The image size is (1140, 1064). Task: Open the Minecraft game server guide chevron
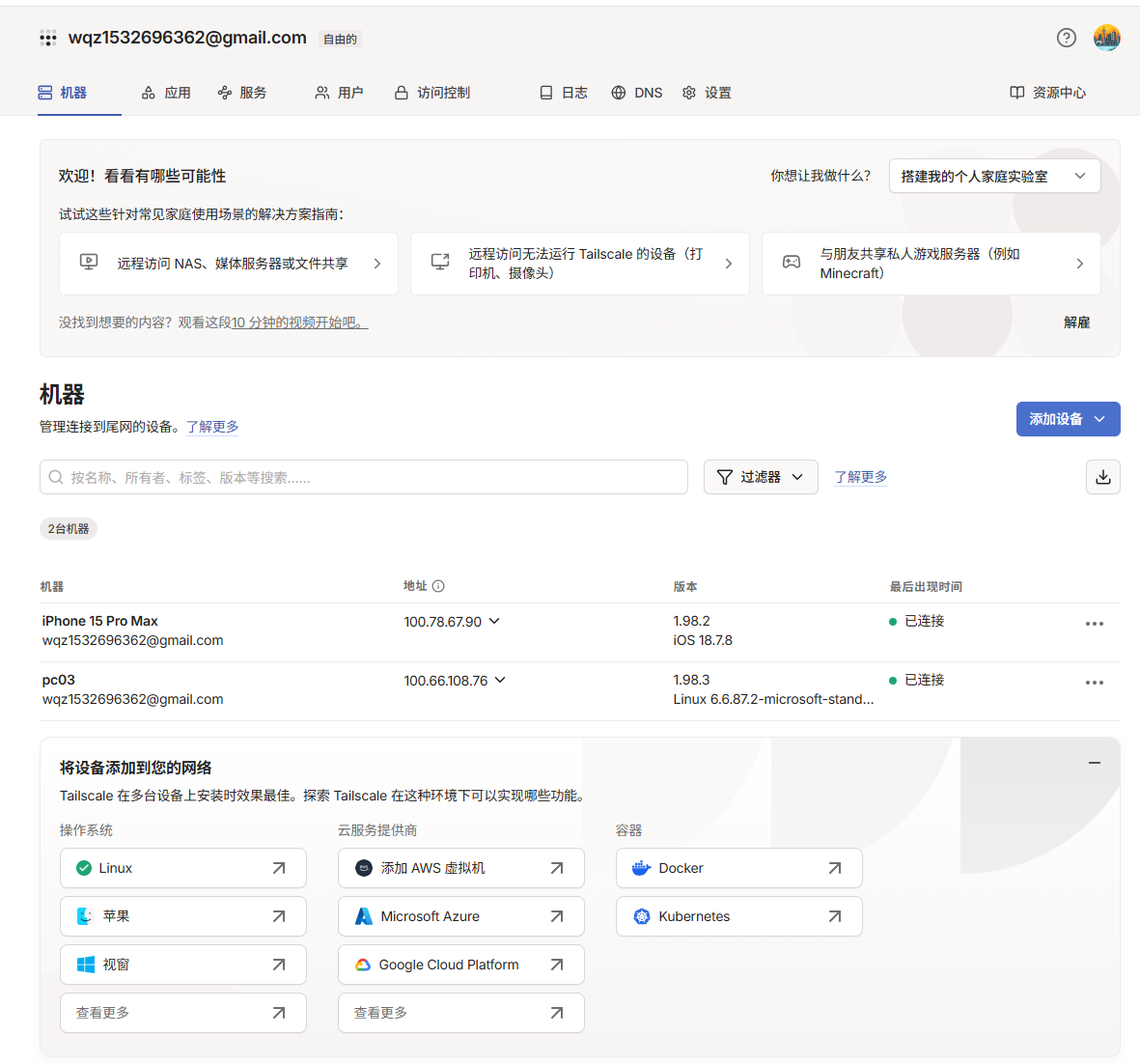click(1079, 264)
